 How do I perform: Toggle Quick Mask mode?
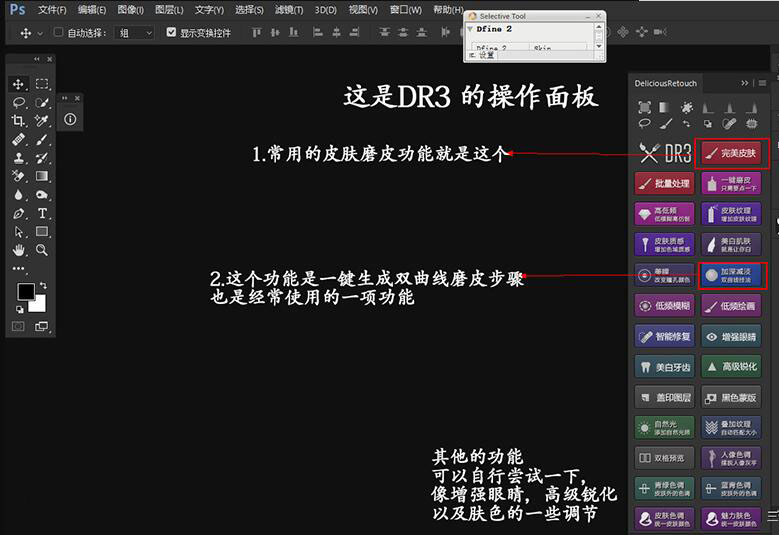pos(18,326)
